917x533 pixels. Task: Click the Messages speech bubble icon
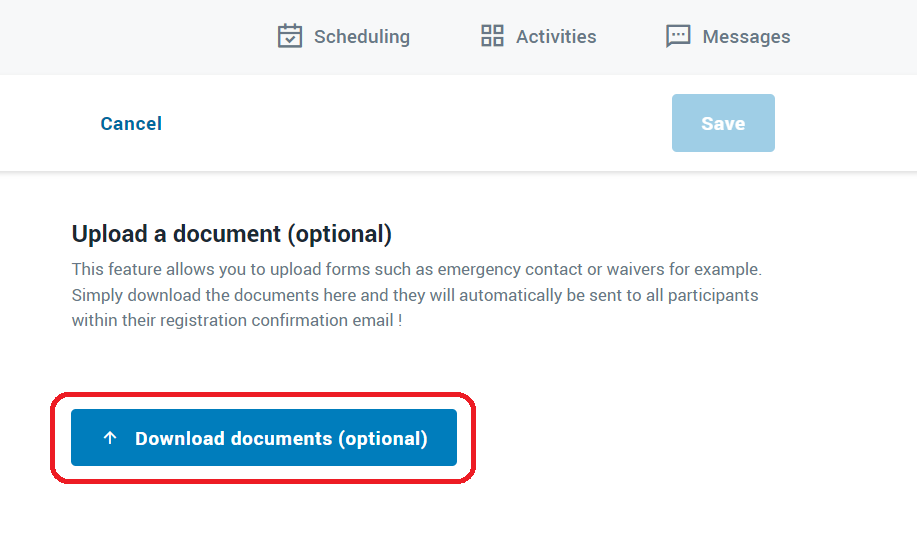tap(678, 36)
